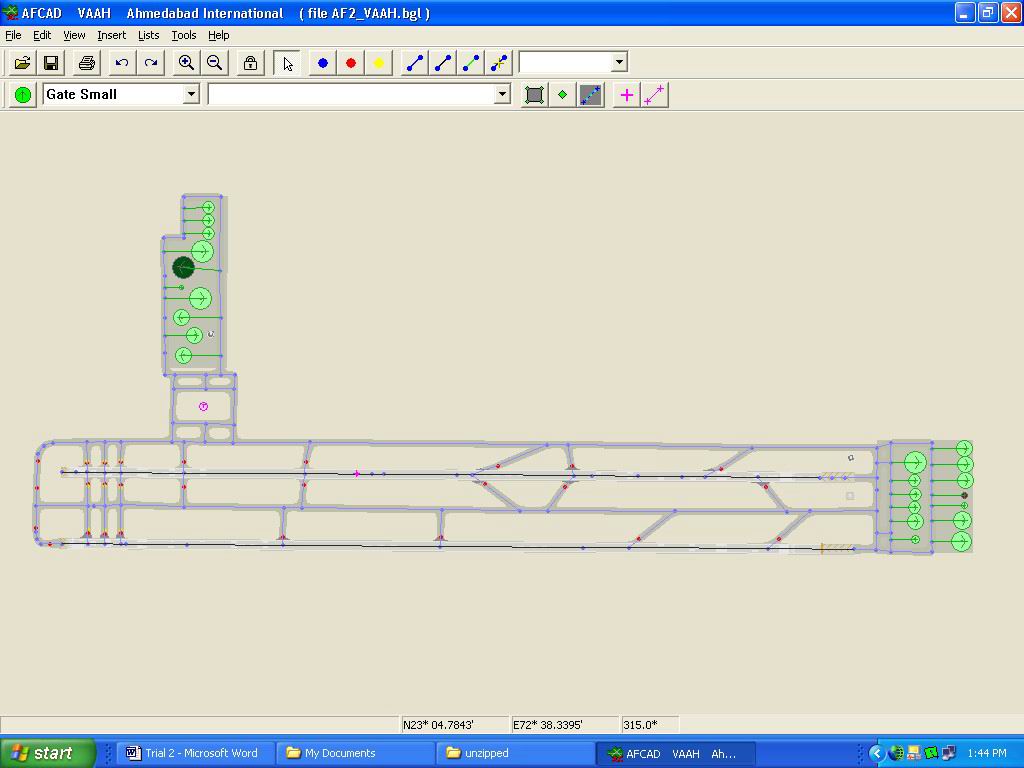Expand the Gate Small dropdown

(x=191, y=94)
